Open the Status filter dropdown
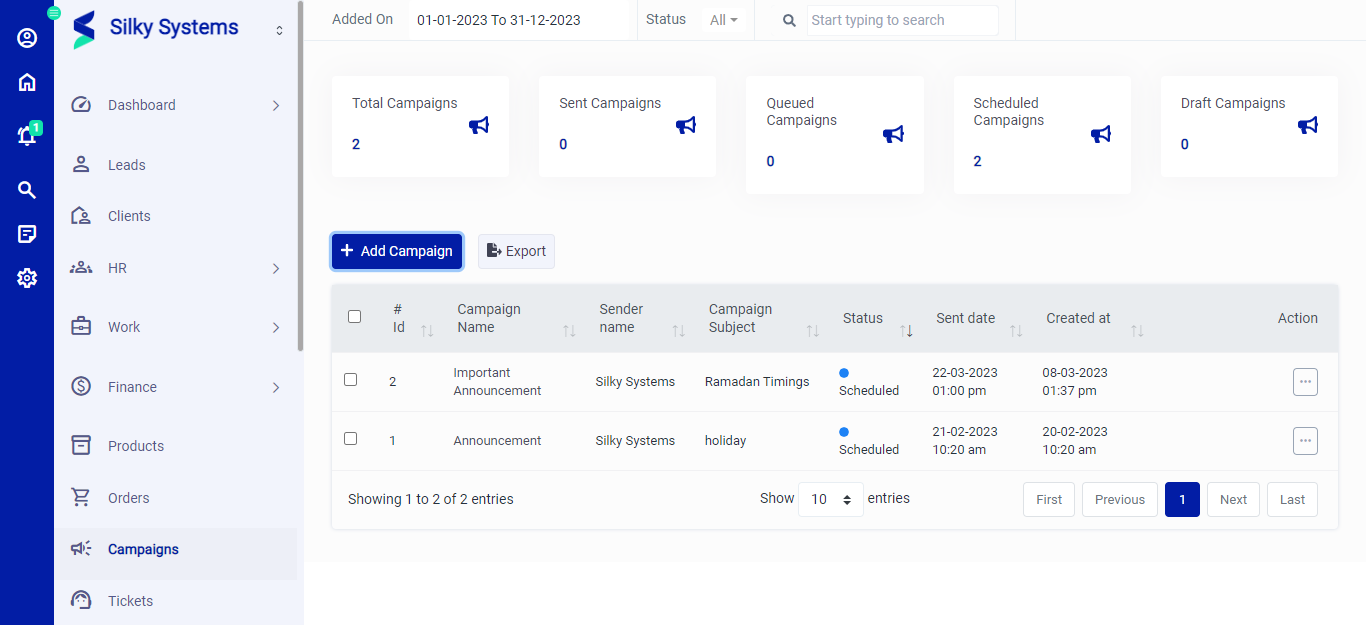The image size is (1366, 625). [723, 19]
